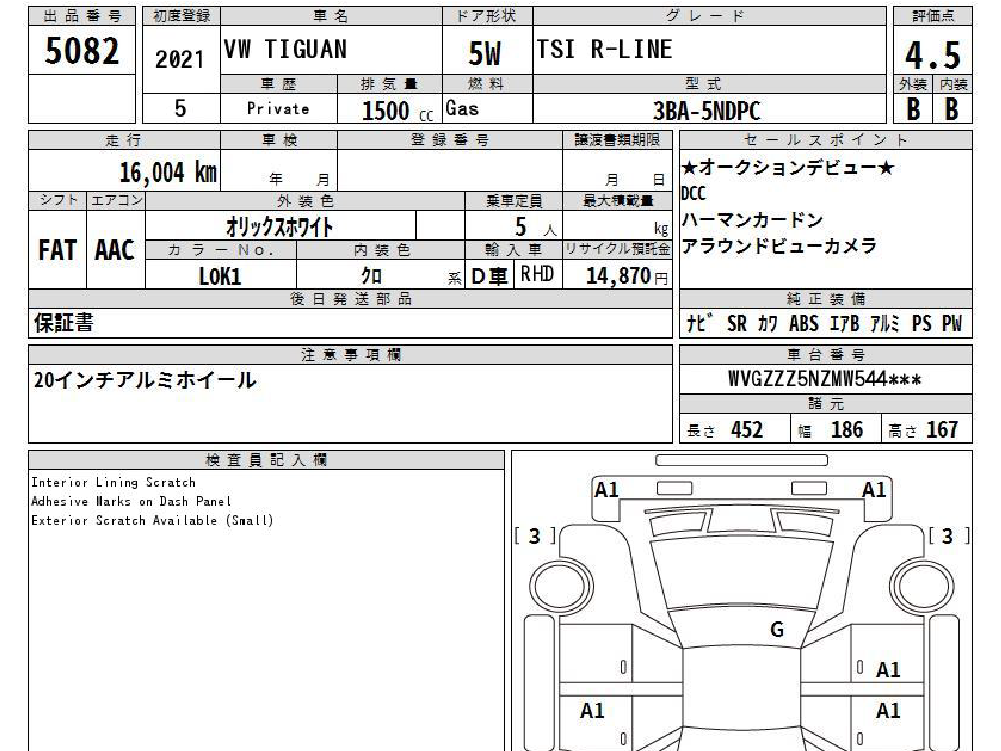The image size is (1001, 751).
Task: Click the fuel type Gas
Action: (x=462, y=109)
